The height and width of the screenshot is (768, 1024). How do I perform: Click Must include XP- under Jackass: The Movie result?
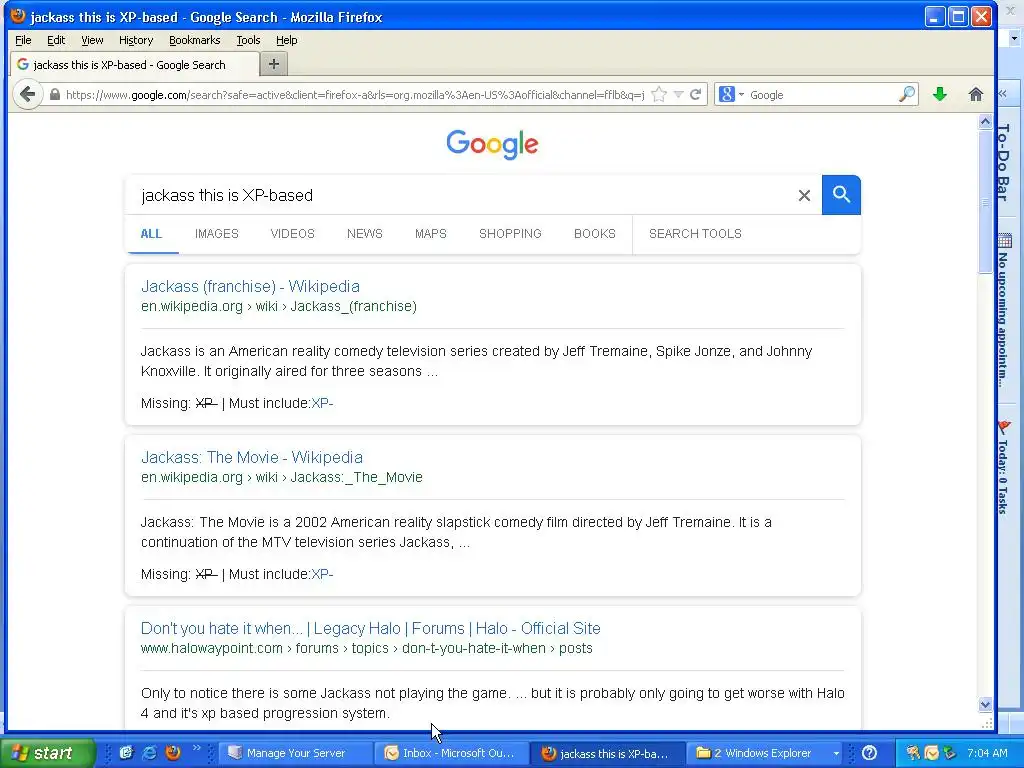[322, 574]
